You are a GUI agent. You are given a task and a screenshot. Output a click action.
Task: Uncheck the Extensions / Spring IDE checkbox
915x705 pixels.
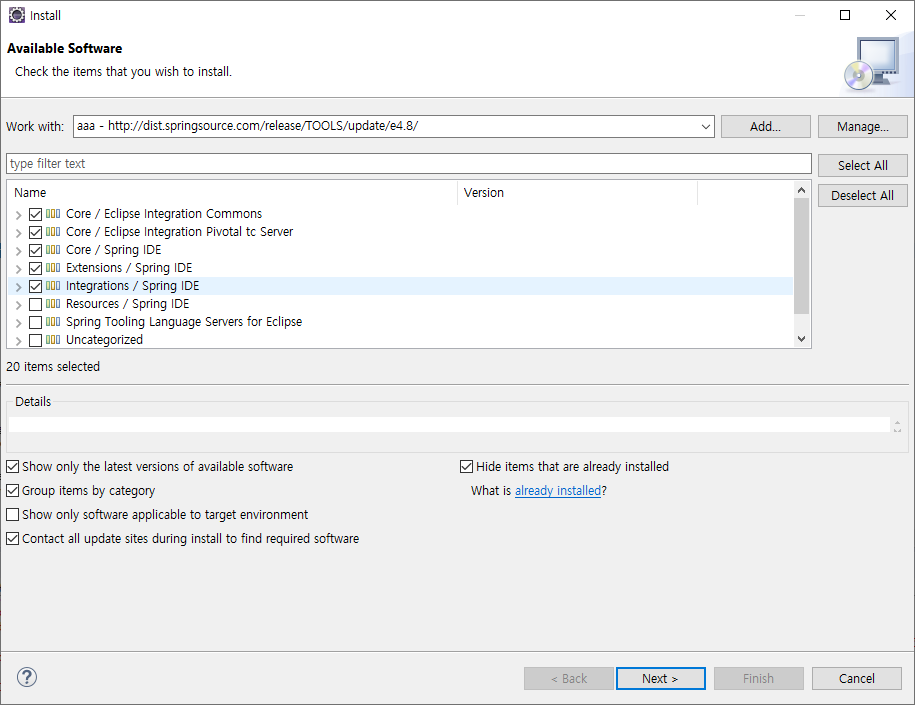pos(36,268)
